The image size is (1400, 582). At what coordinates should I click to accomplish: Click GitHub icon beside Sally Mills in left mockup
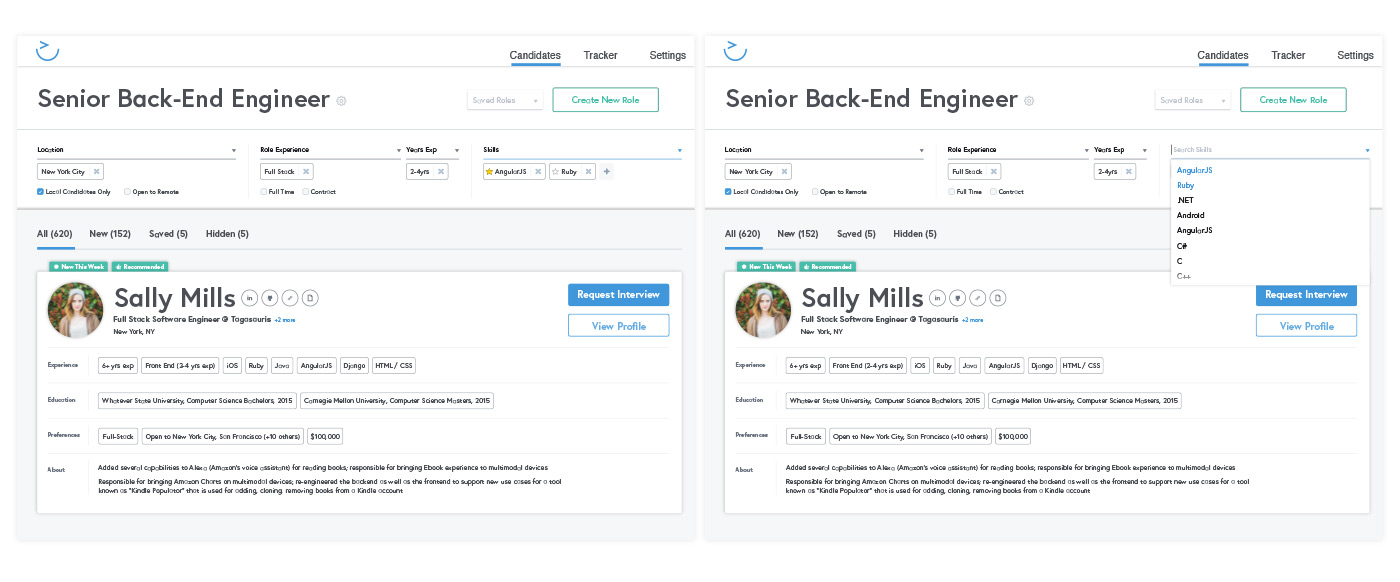click(x=270, y=298)
